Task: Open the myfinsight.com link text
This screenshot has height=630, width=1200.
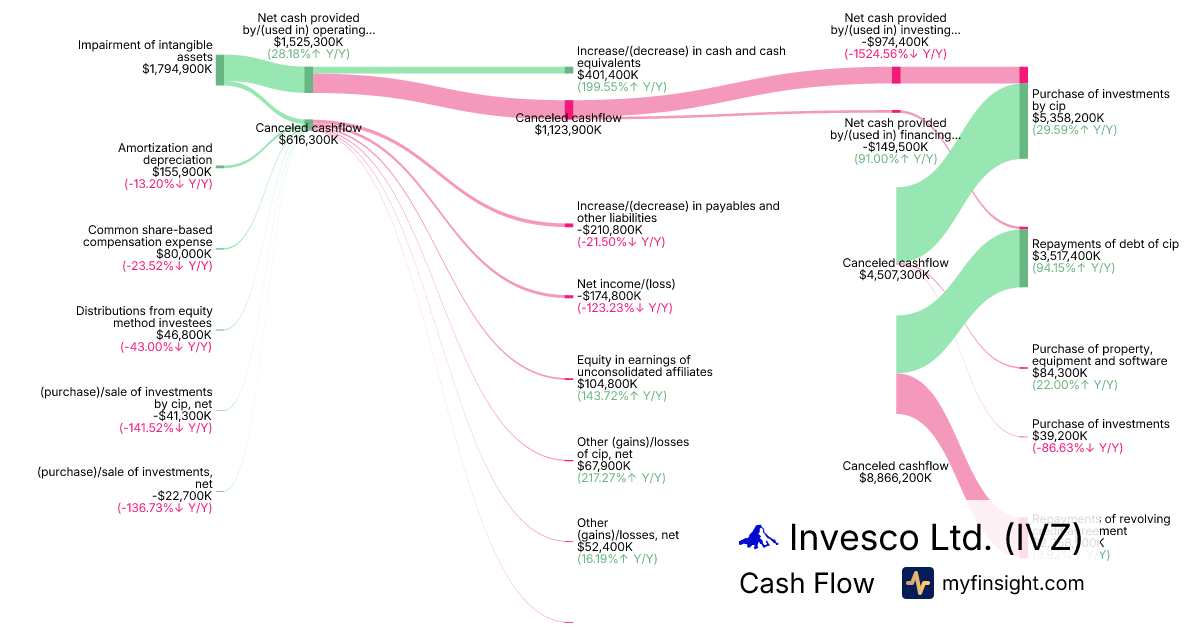Action: click(x=1012, y=583)
